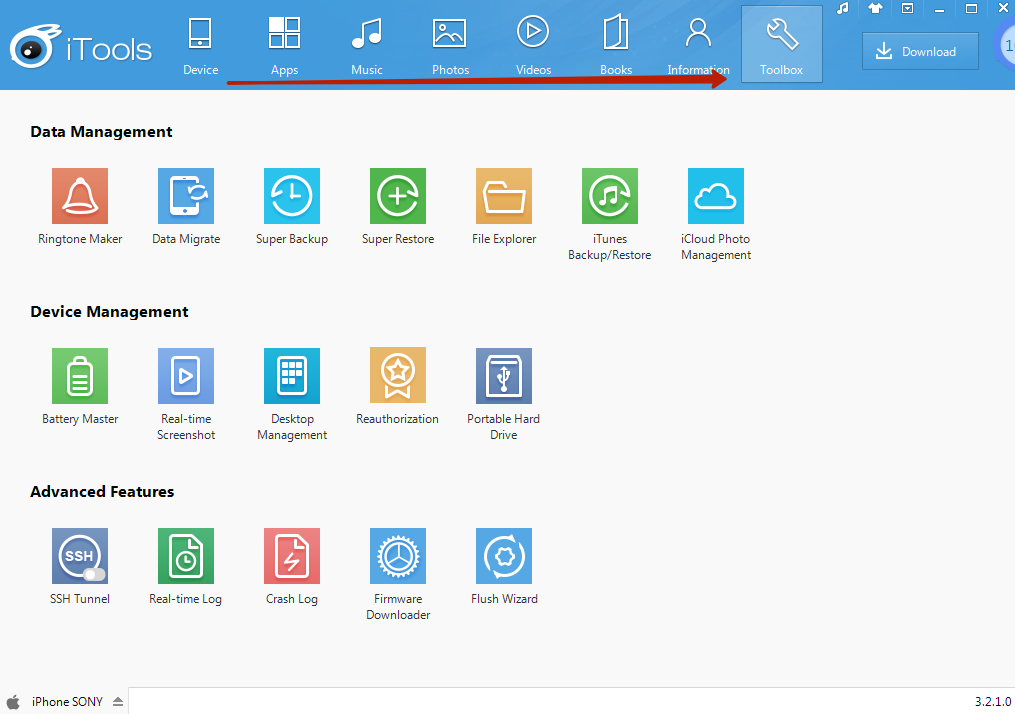1015x714 pixels.
Task: Launch the Flush Wizard
Action: [504, 556]
